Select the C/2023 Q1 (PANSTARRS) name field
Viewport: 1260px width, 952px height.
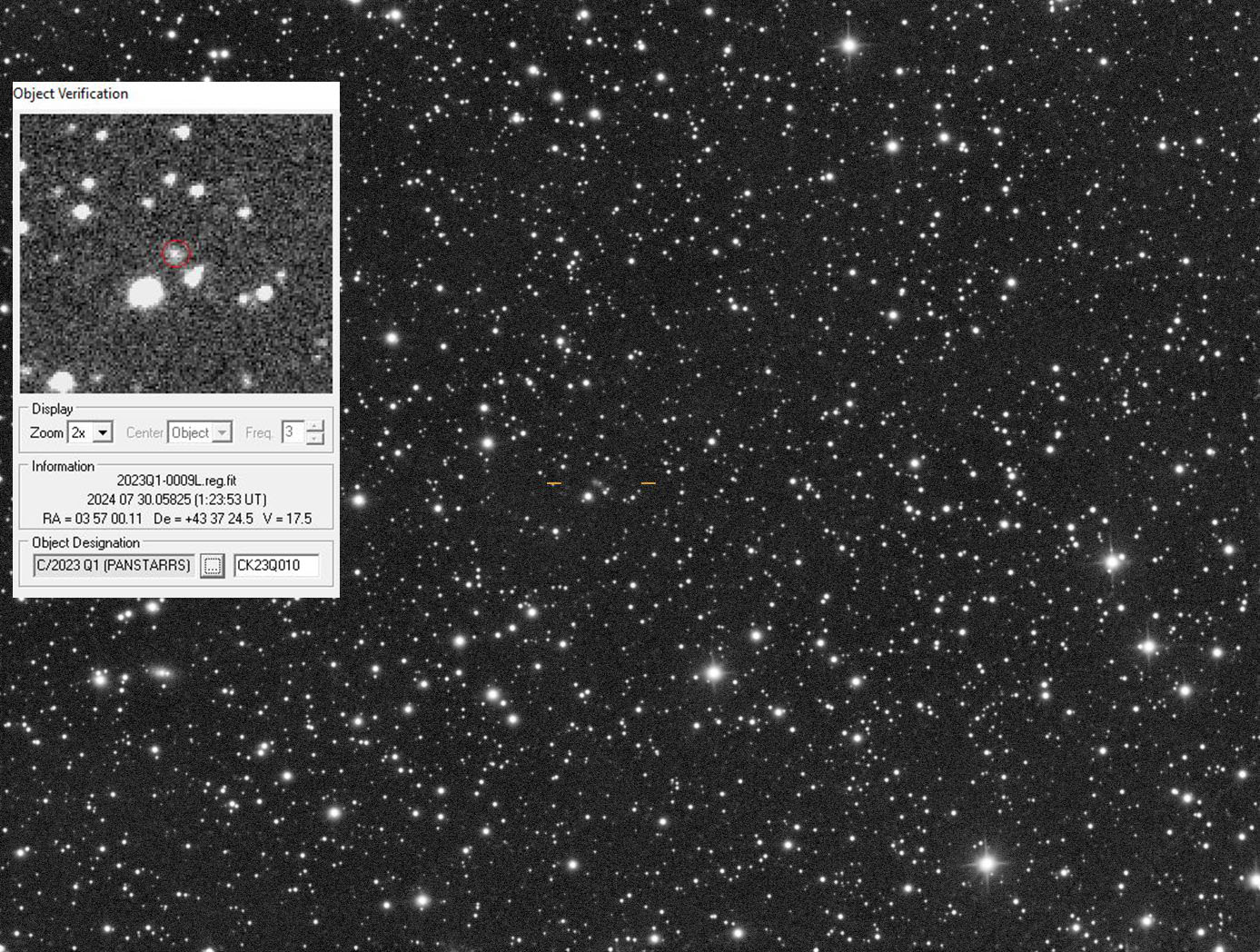point(114,565)
